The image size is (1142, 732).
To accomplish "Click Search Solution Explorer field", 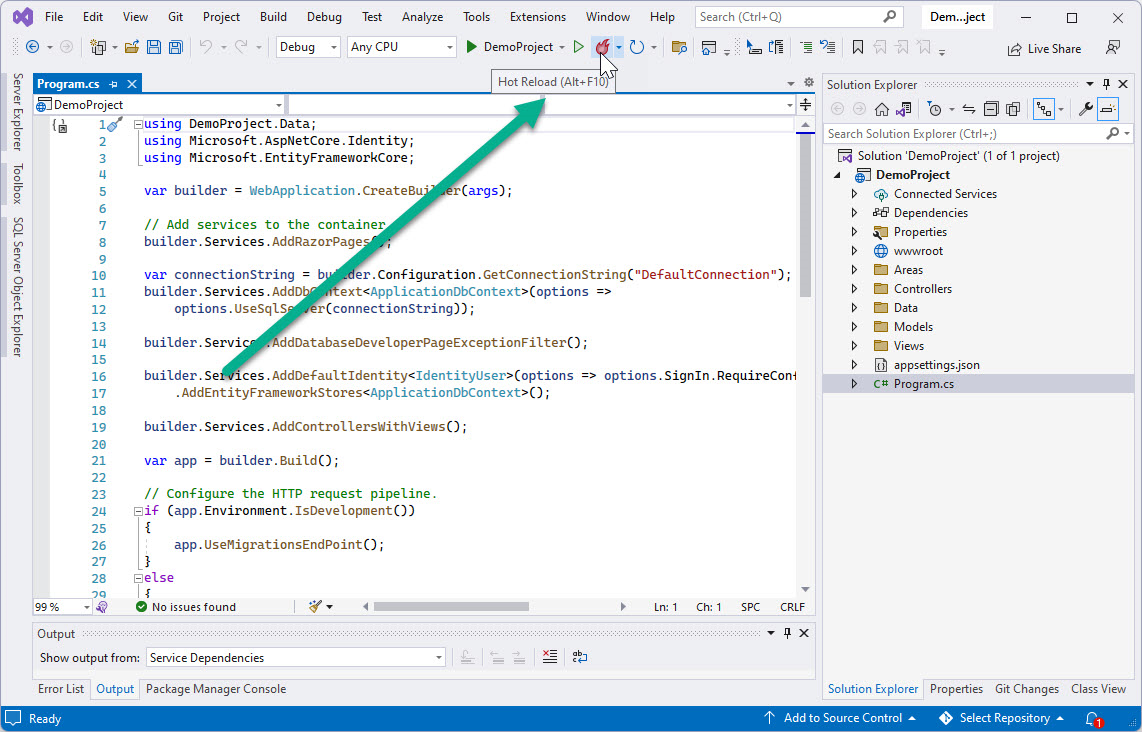I will point(979,134).
